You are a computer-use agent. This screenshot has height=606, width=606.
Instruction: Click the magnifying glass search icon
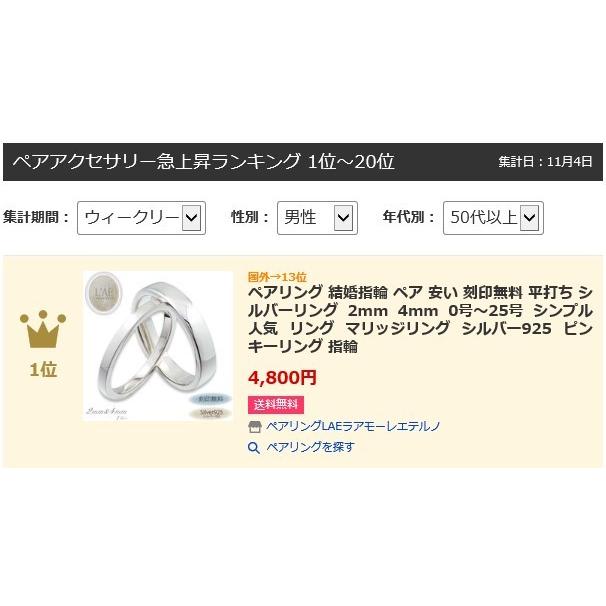(254, 448)
